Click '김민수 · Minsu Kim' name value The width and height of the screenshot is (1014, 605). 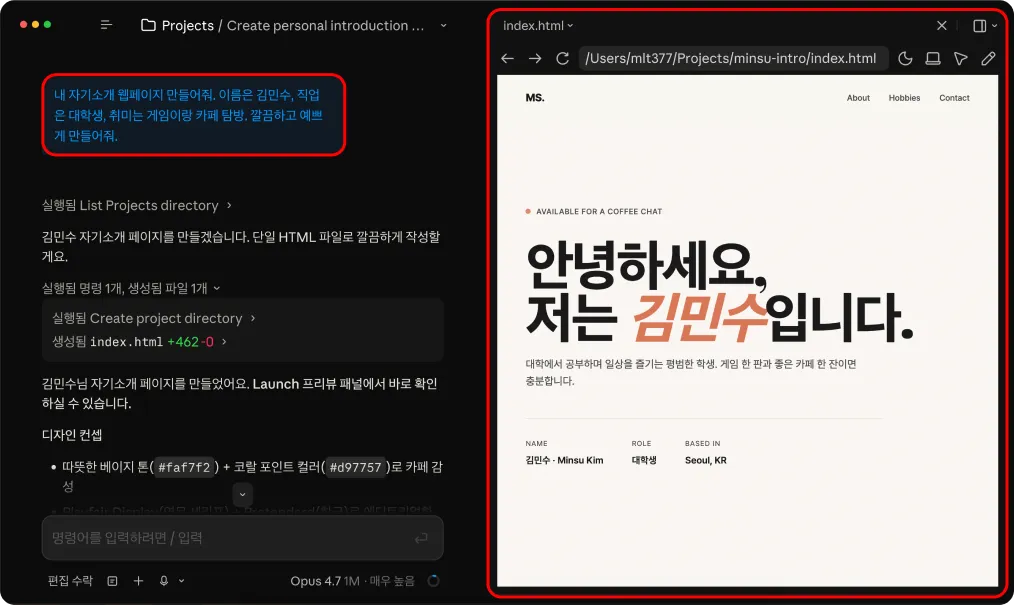(x=565, y=460)
